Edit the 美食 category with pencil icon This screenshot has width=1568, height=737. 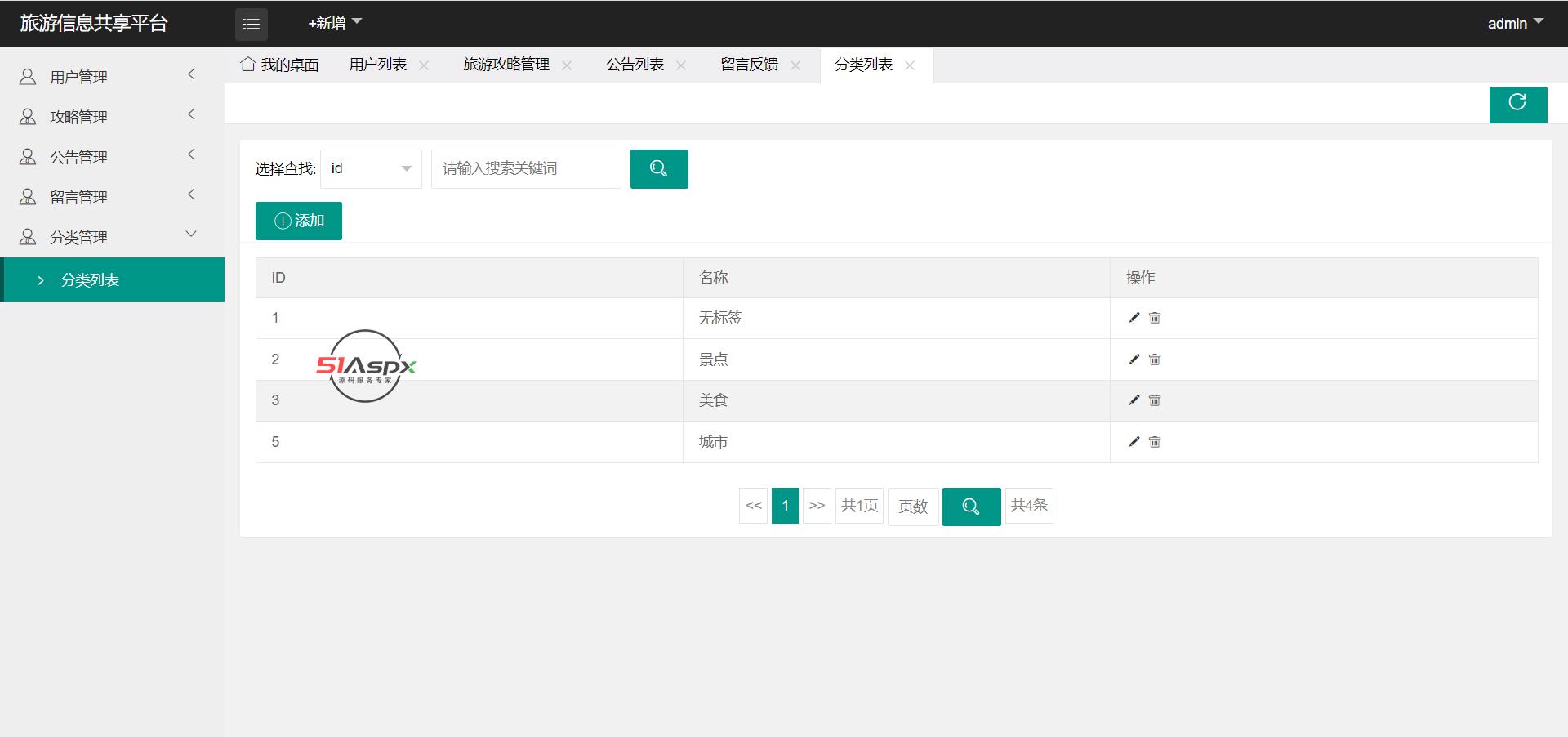(x=1134, y=400)
